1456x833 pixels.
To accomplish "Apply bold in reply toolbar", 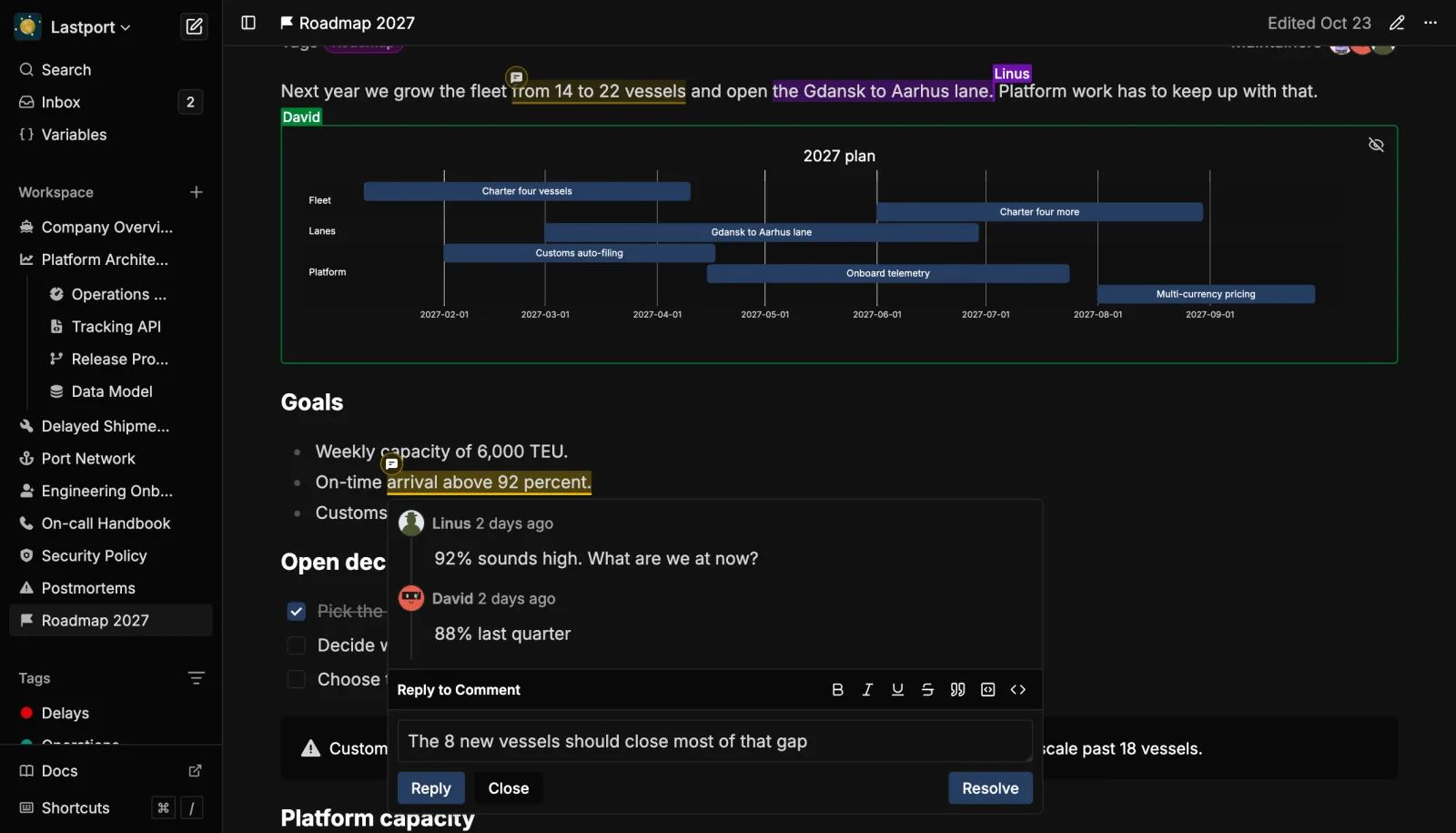I will (837, 689).
